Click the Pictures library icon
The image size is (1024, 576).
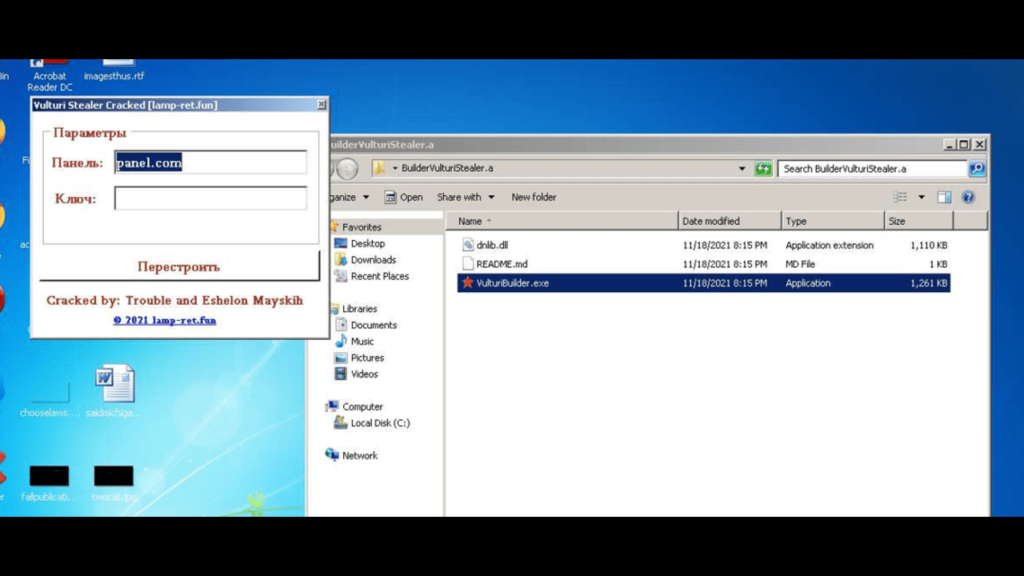(340, 357)
